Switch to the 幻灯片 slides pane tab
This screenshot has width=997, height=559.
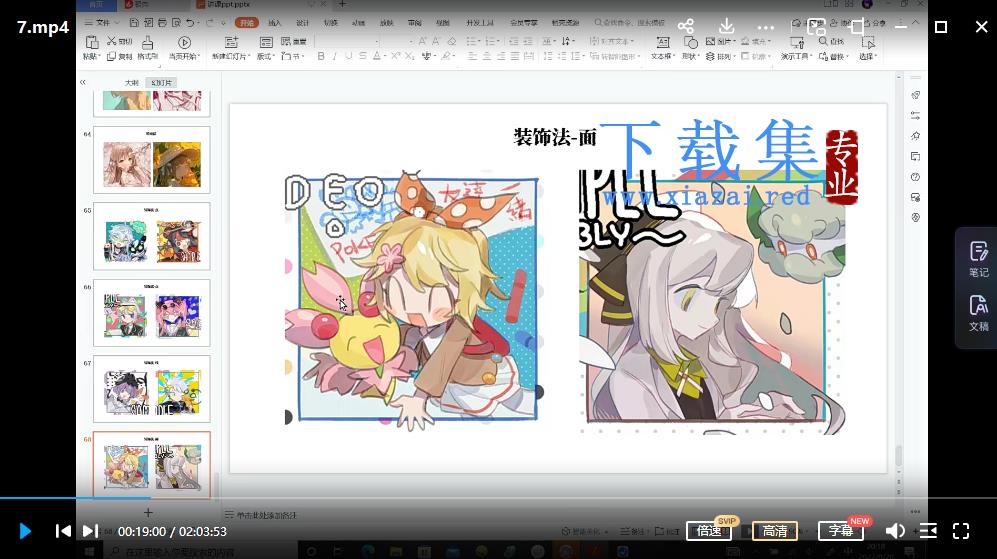[x=162, y=83]
